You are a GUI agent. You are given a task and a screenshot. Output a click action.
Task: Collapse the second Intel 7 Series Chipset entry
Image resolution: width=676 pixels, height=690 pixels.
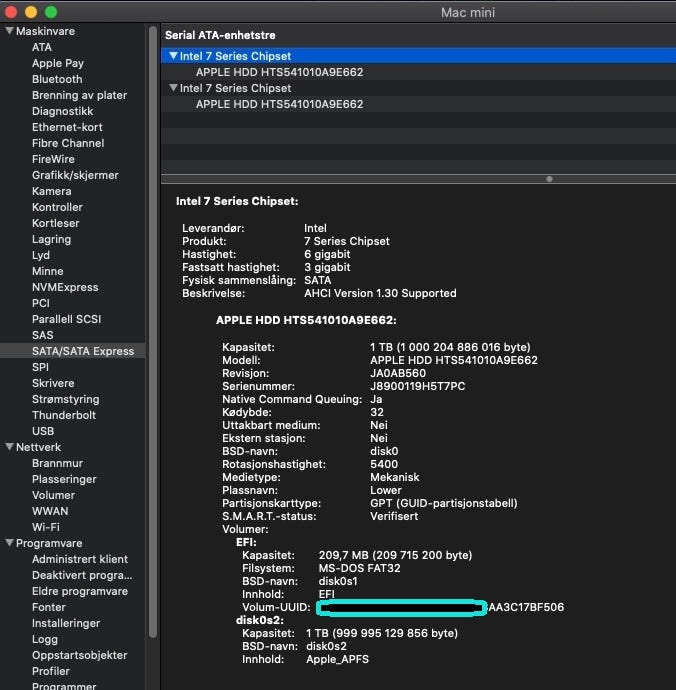click(x=173, y=88)
